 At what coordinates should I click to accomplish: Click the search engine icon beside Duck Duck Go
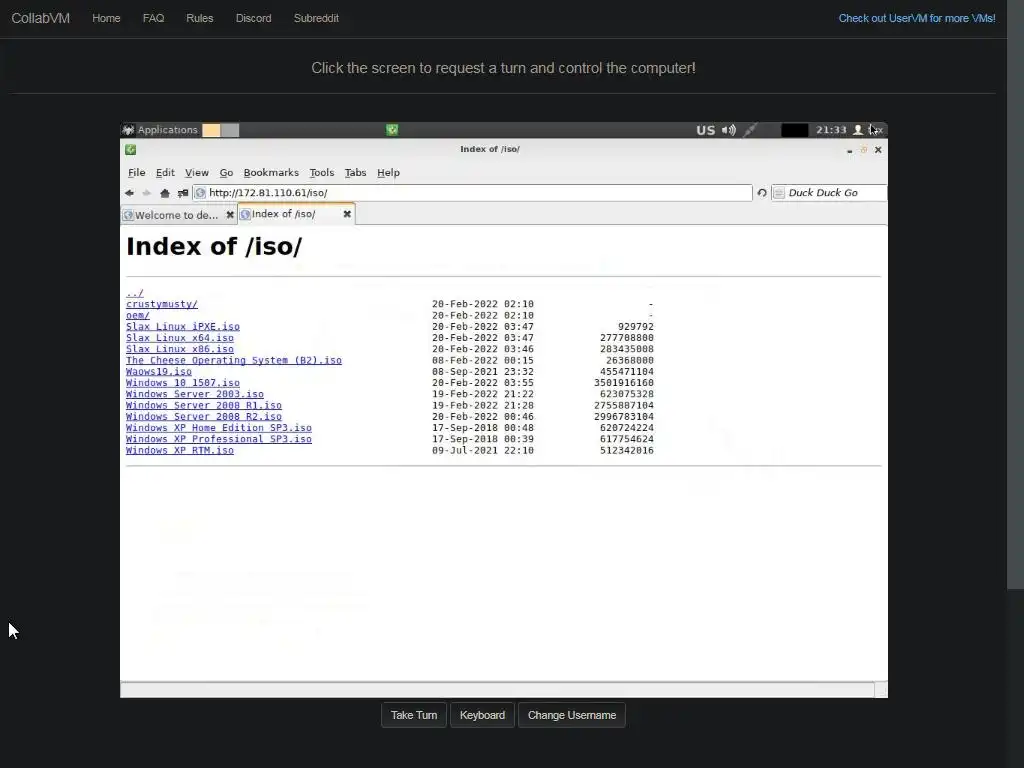click(x=778, y=193)
